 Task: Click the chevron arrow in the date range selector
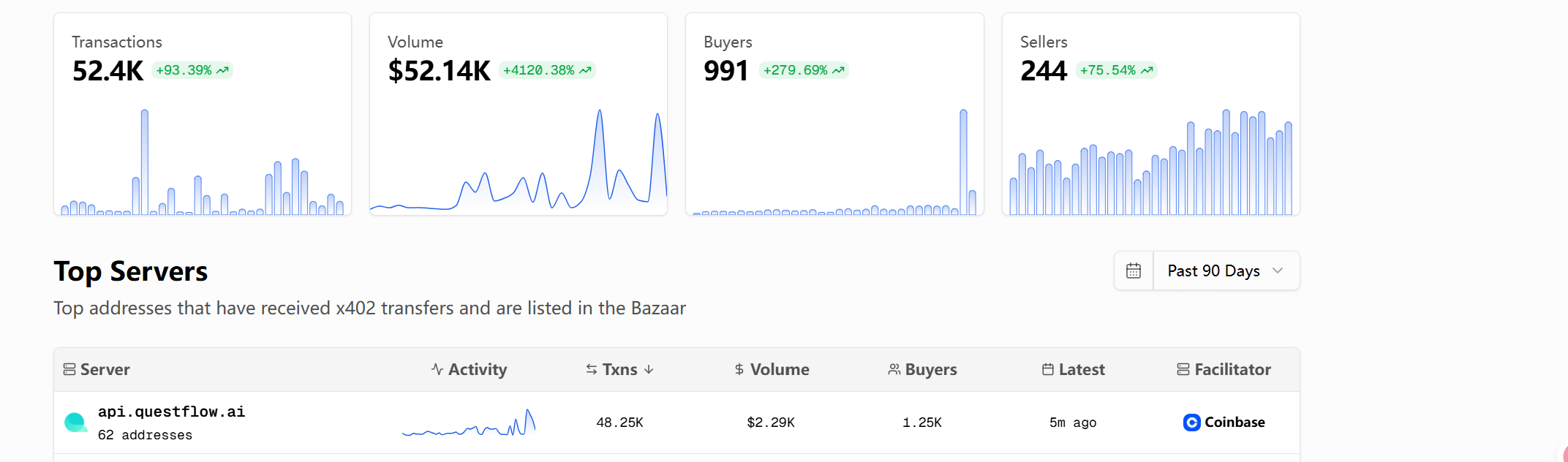(x=1278, y=270)
